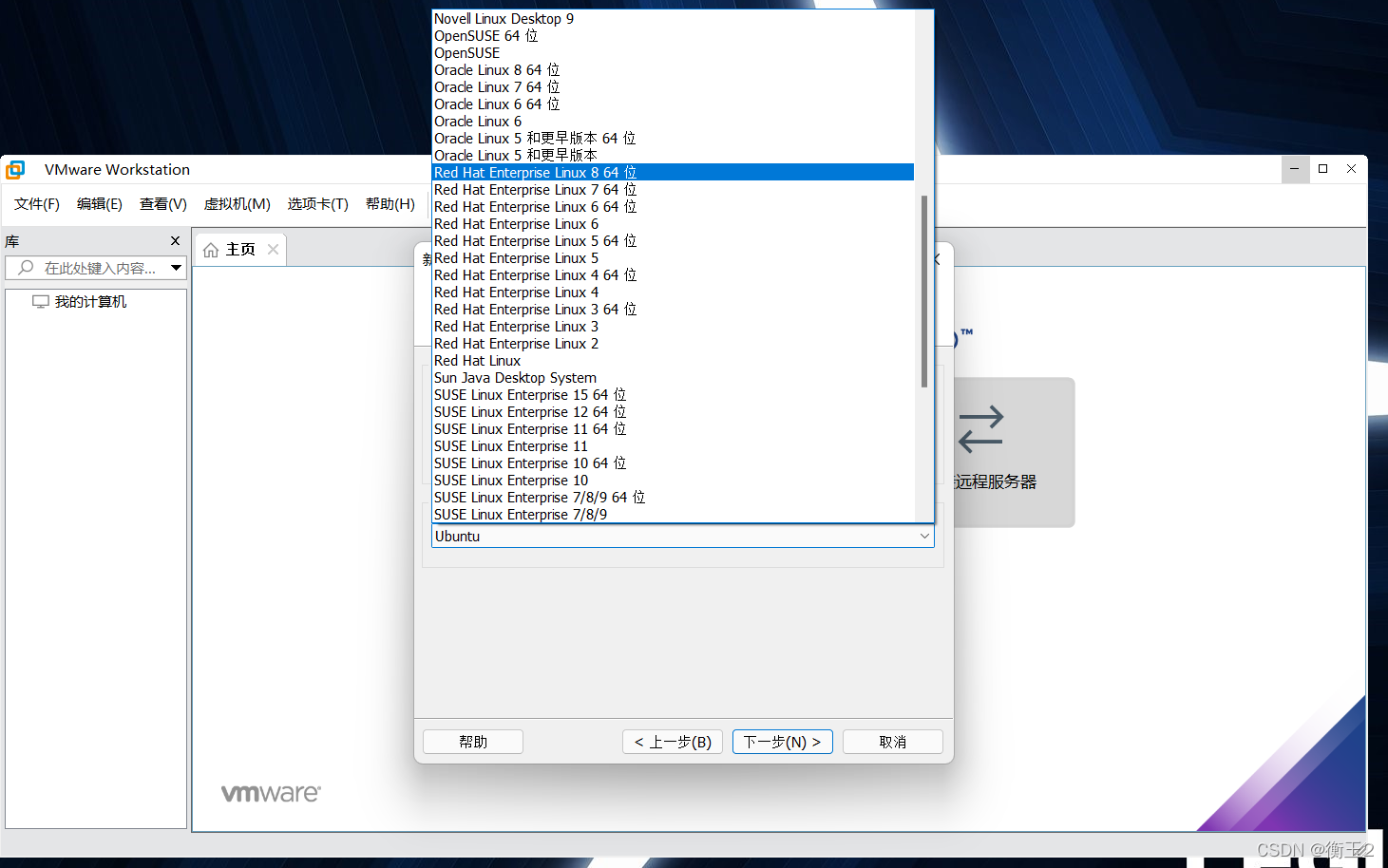Select Sun Java Desktop System
This screenshot has height=868, width=1388.
pyautogui.click(x=673, y=378)
